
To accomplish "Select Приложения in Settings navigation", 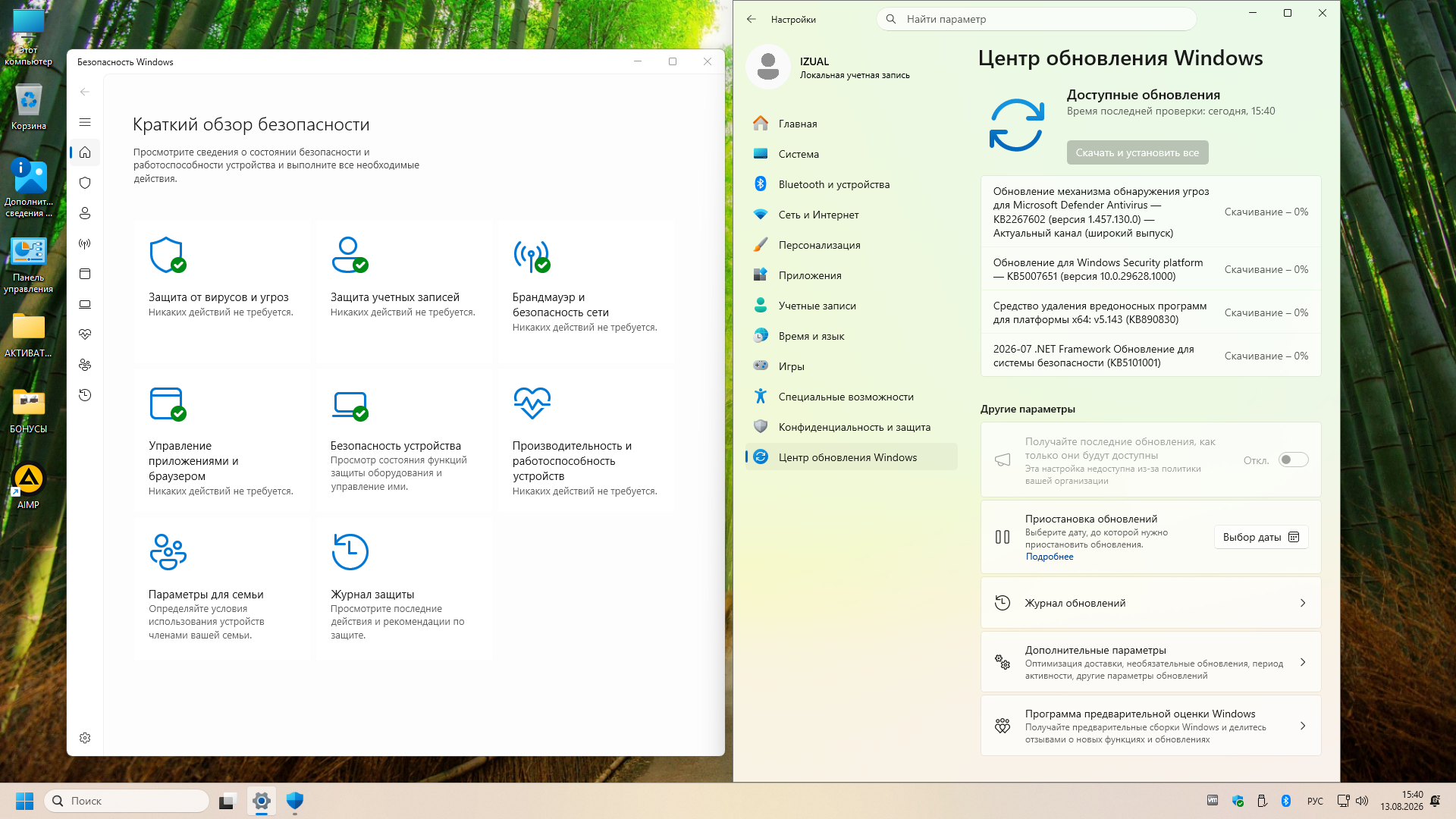I will pyautogui.click(x=851, y=275).
